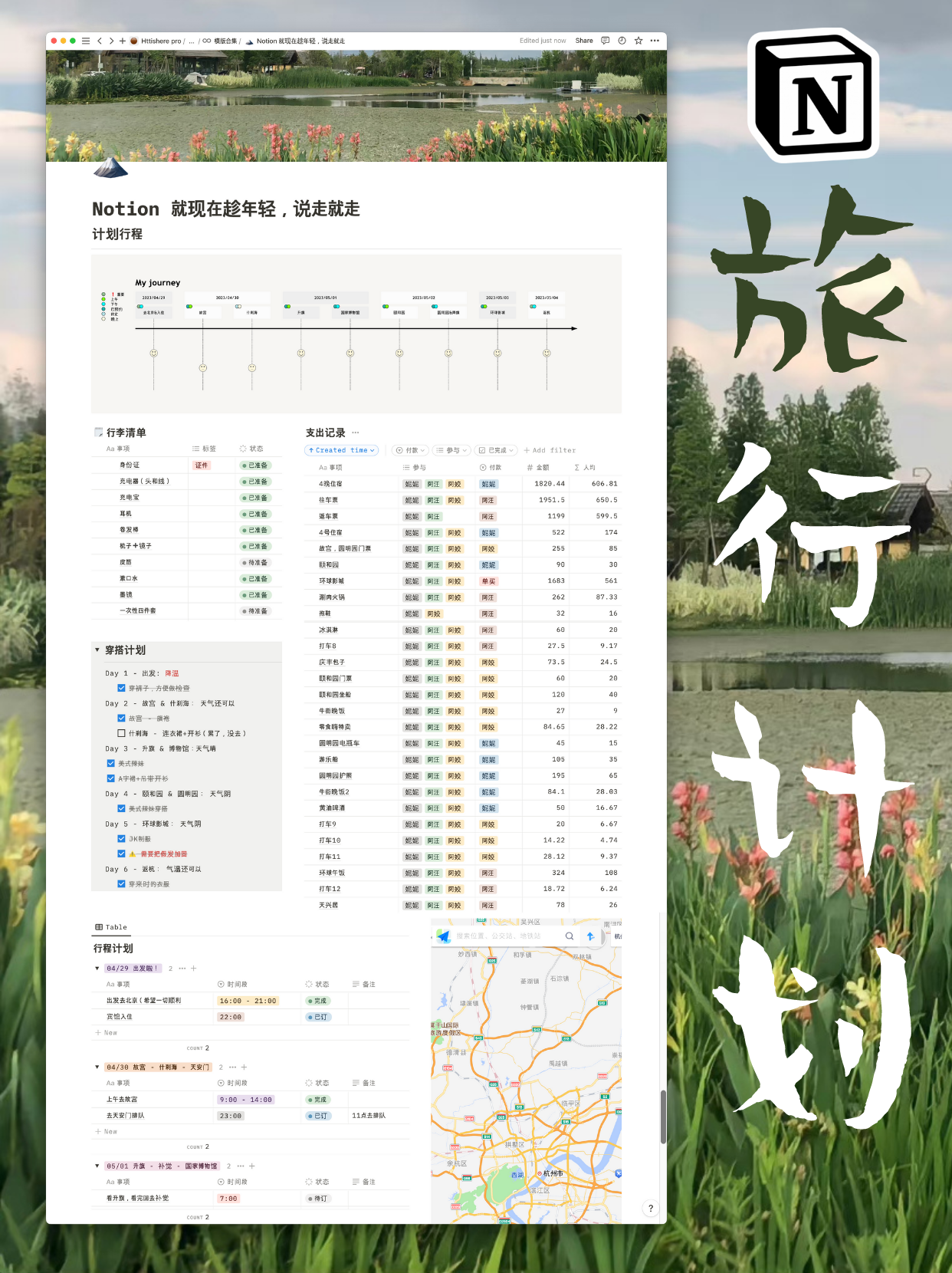Open page history clock icon

point(622,41)
